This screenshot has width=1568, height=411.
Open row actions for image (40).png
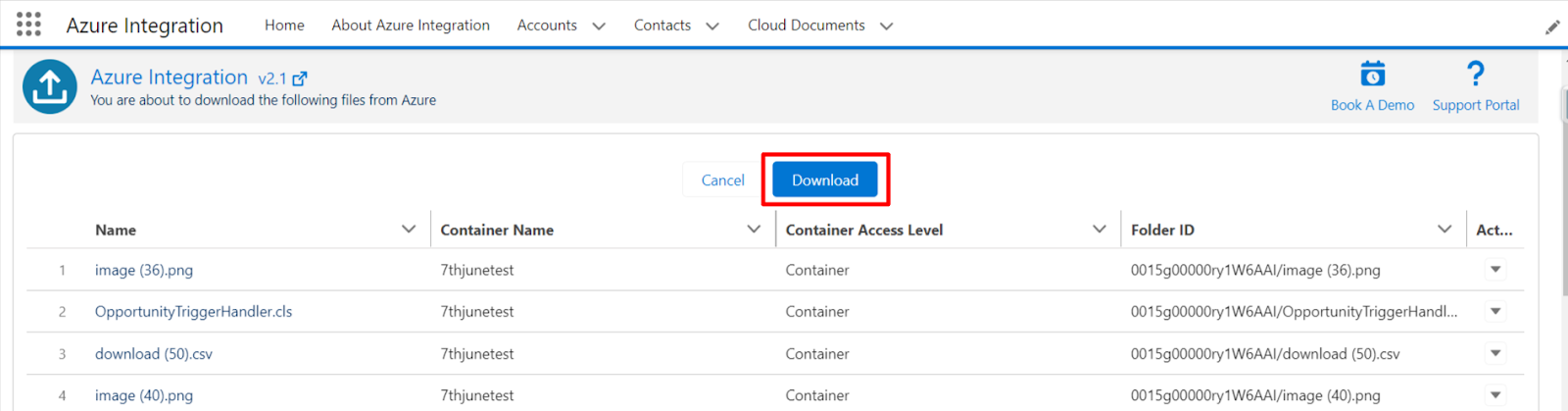(1495, 395)
